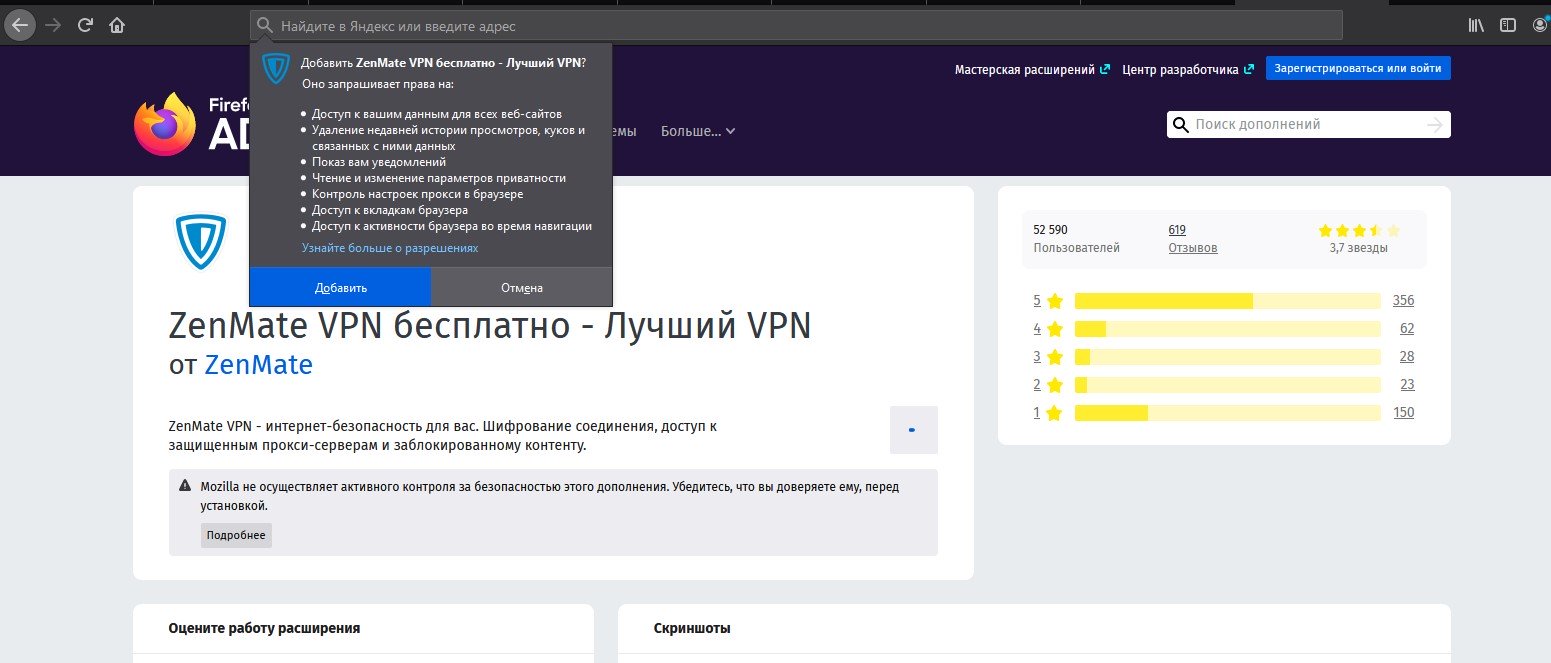The image size is (1551, 663).
Task: Open the 28 three-star reviews count
Action: tap(1407, 357)
